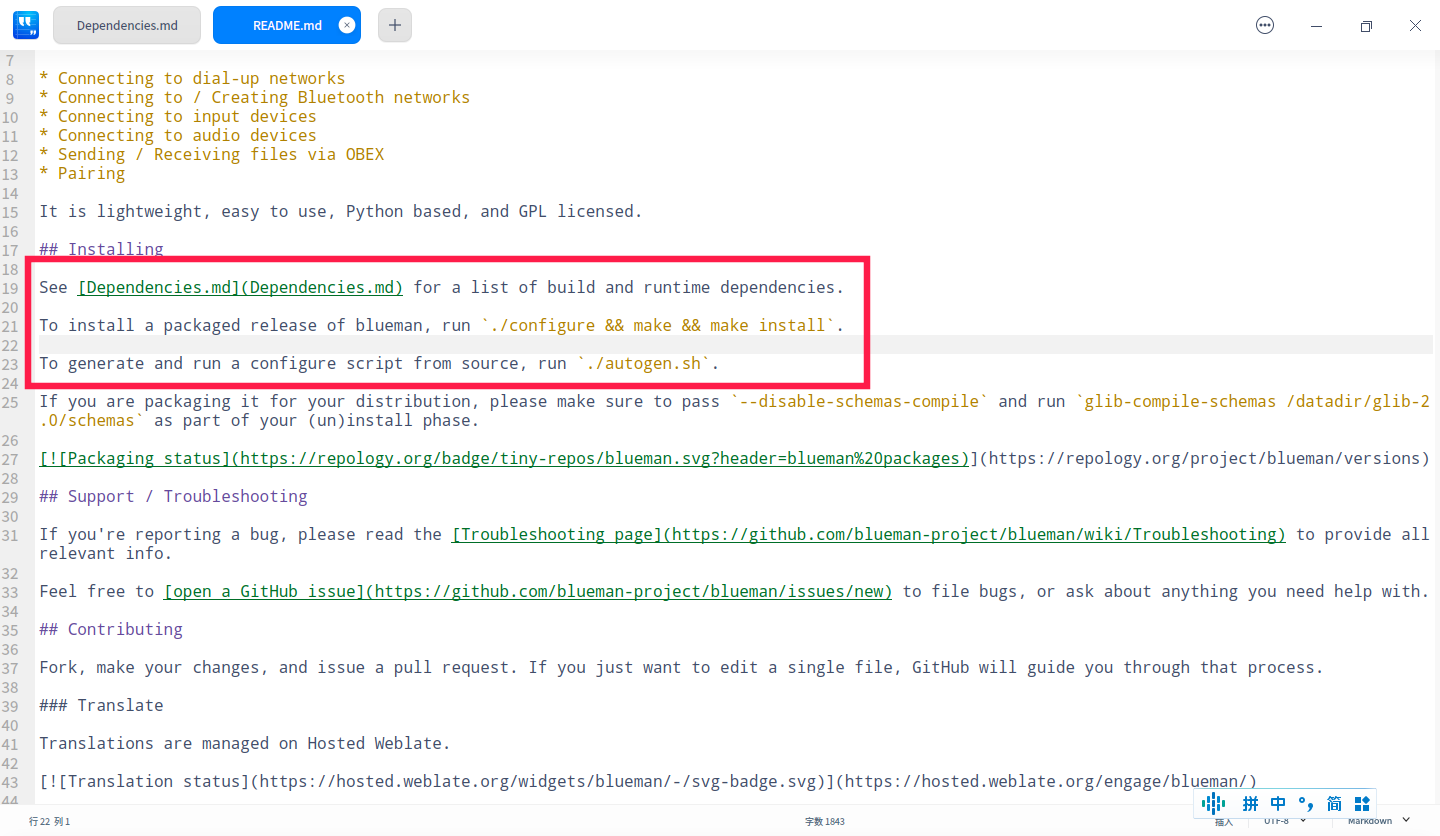Screen dimensions: 1440x836
Task: Select the README.md tab
Action: pyautogui.click(x=287, y=25)
